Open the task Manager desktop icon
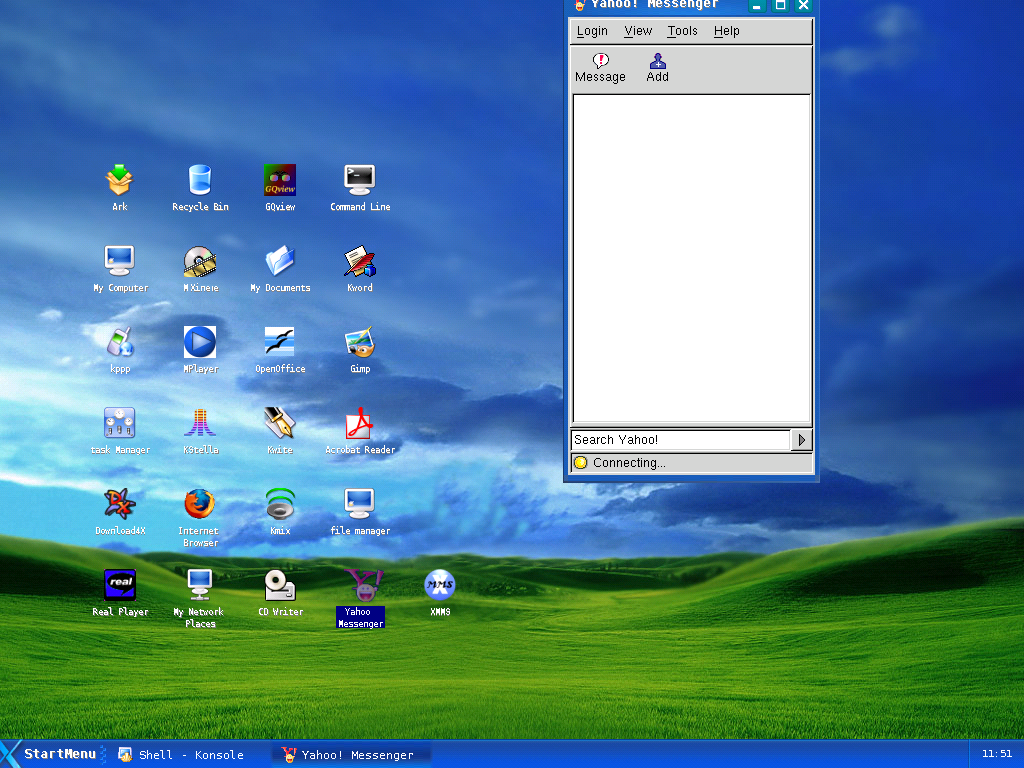Image resolution: width=1024 pixels, height=768 pixels. [120, 423]
